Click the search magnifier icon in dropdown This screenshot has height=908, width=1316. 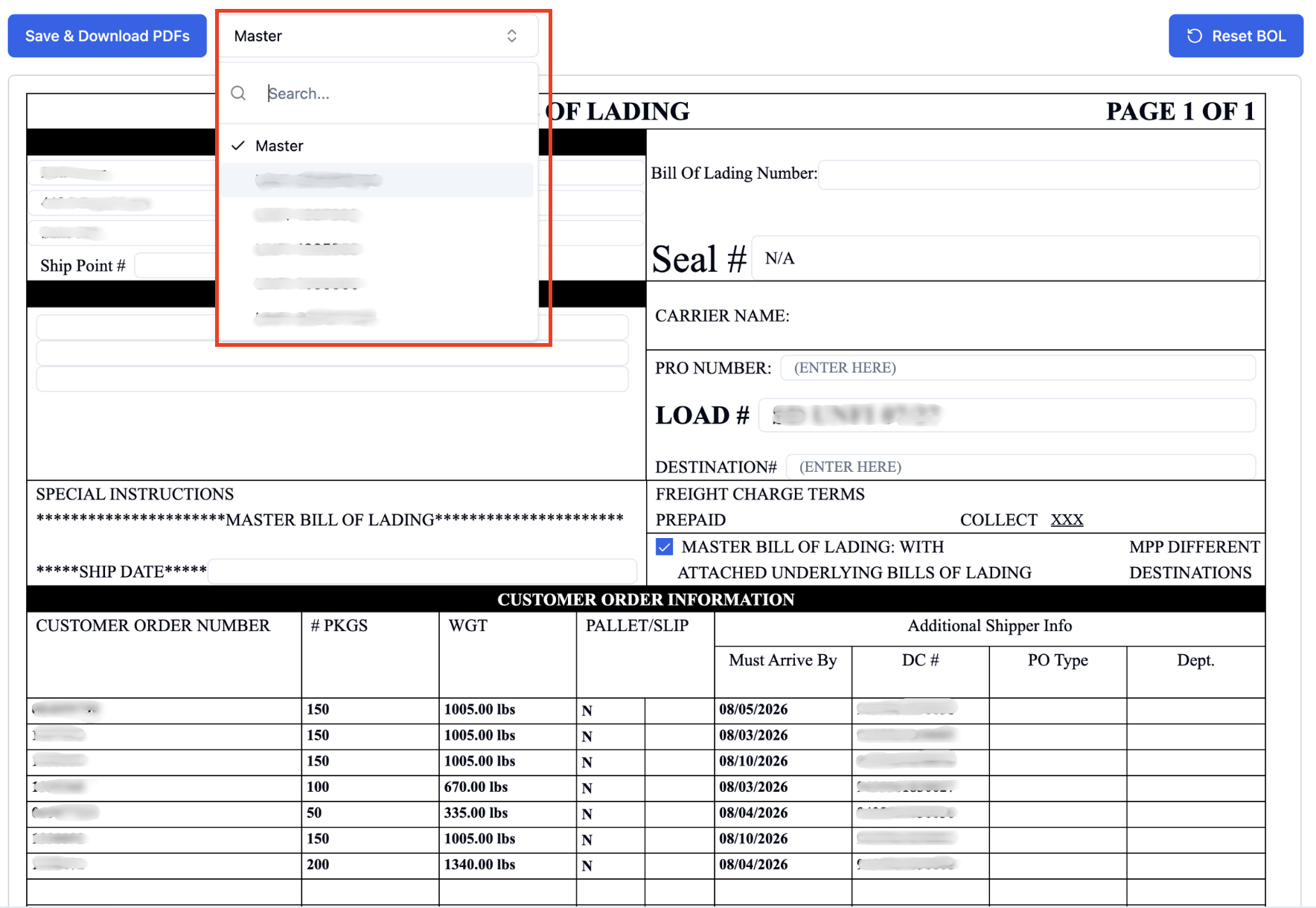click(x=238, y=93)
